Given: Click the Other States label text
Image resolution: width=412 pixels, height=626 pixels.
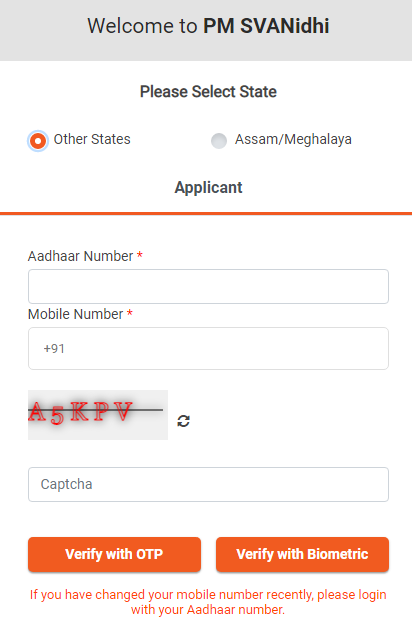Looking at the screenshot, I should (x=92, y=139).
